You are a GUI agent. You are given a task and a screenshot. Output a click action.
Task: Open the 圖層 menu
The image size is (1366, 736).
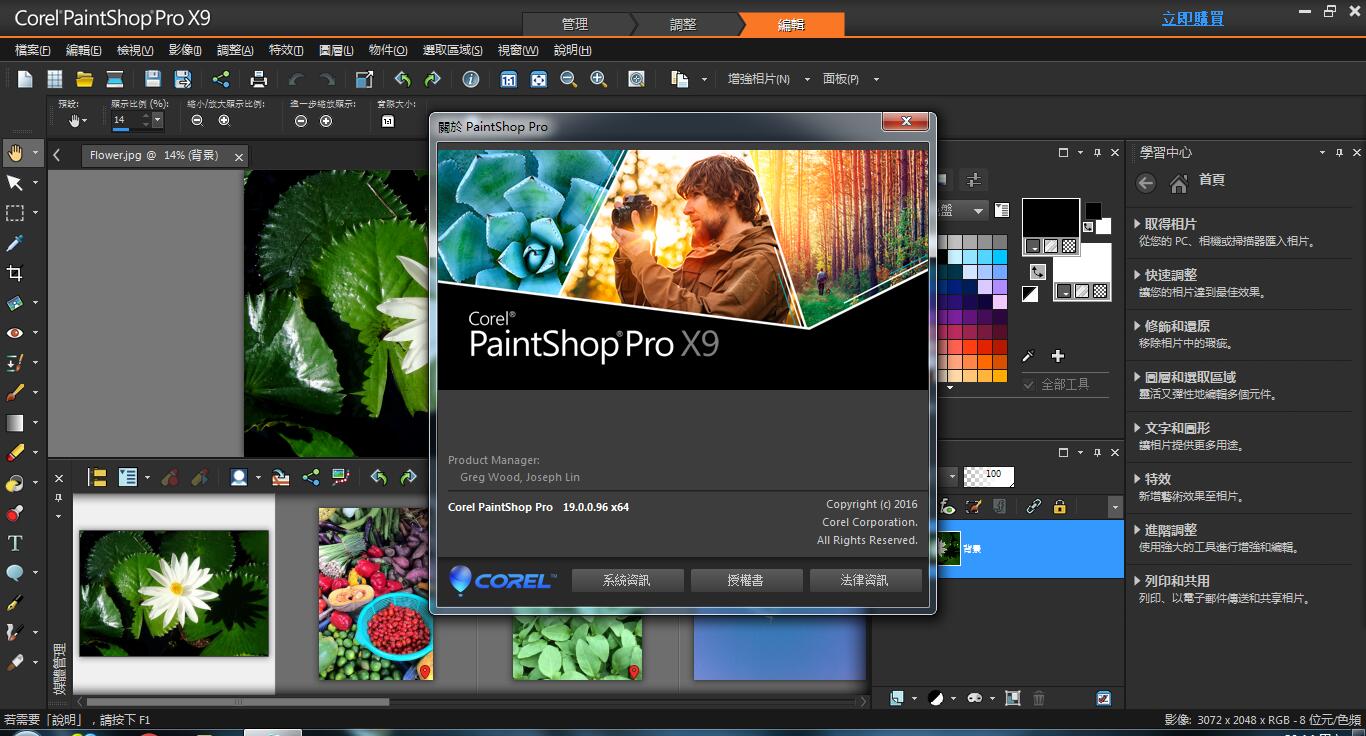(337, 50)
